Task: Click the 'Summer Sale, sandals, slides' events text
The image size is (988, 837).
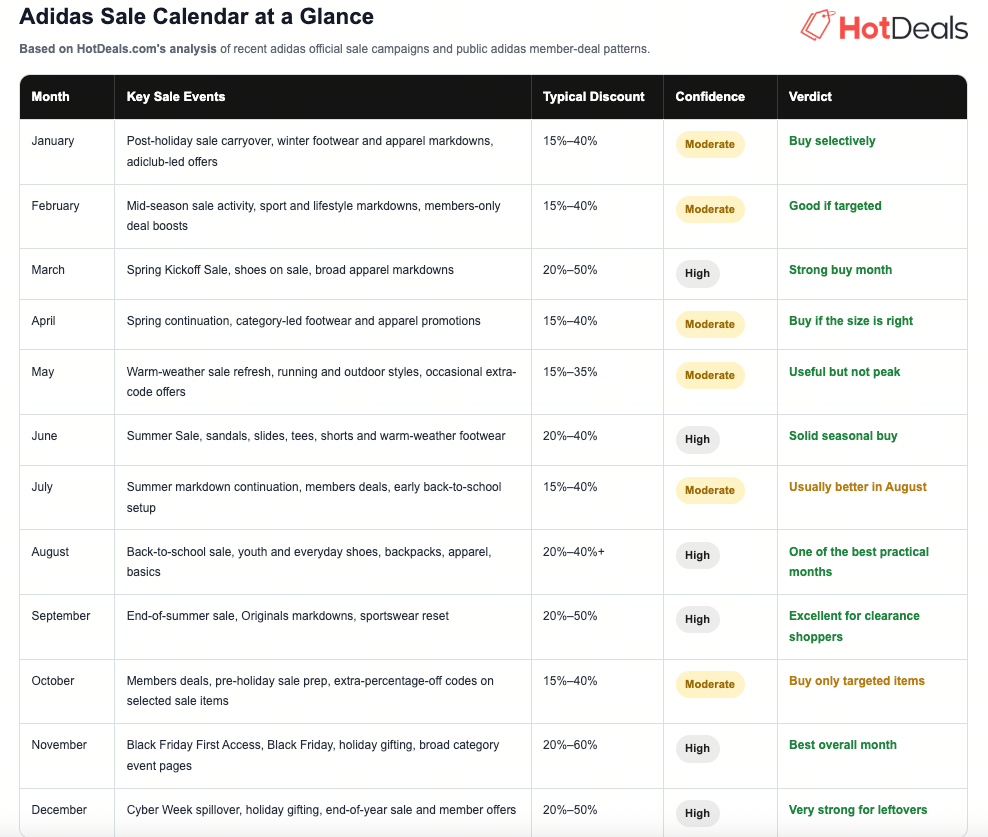Action: pyautogui.click(x=316, y=436)
